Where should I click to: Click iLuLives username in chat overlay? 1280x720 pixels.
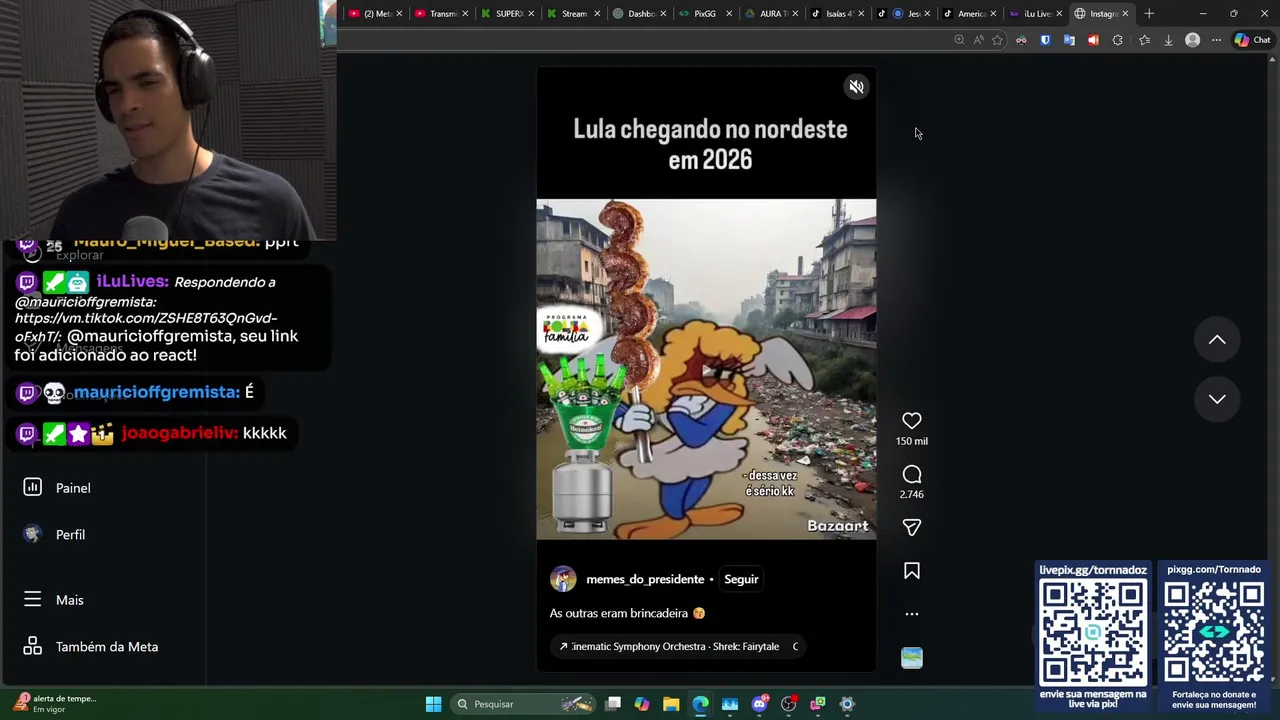(132, 282)
